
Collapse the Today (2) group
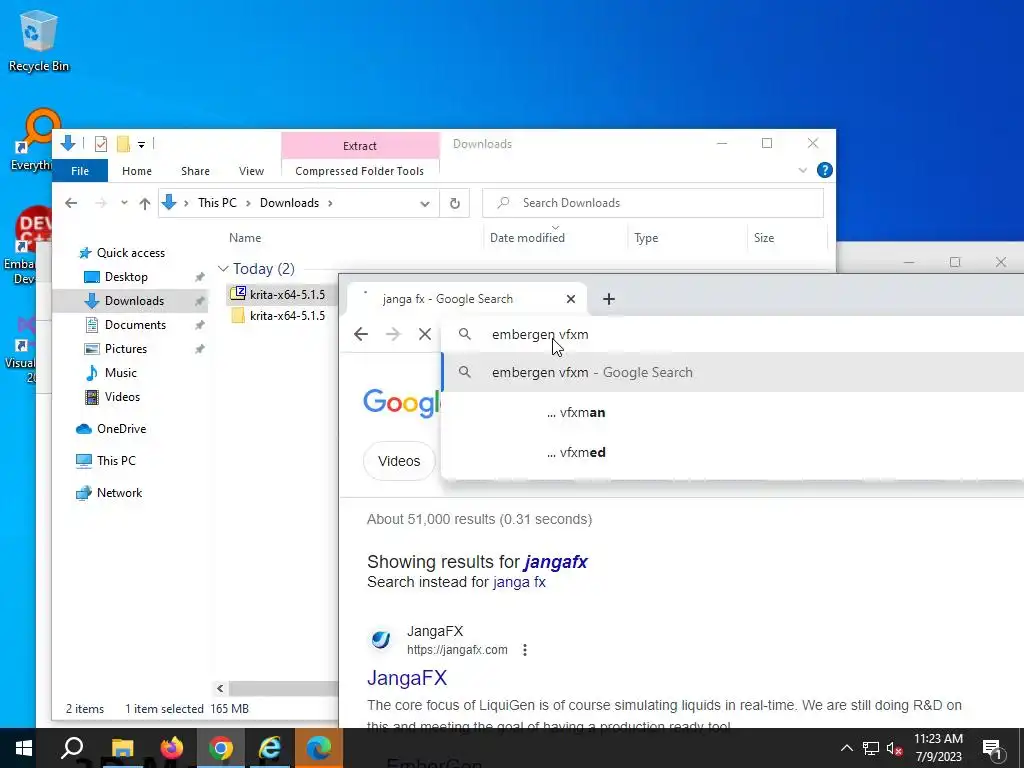tap(223, 269)
